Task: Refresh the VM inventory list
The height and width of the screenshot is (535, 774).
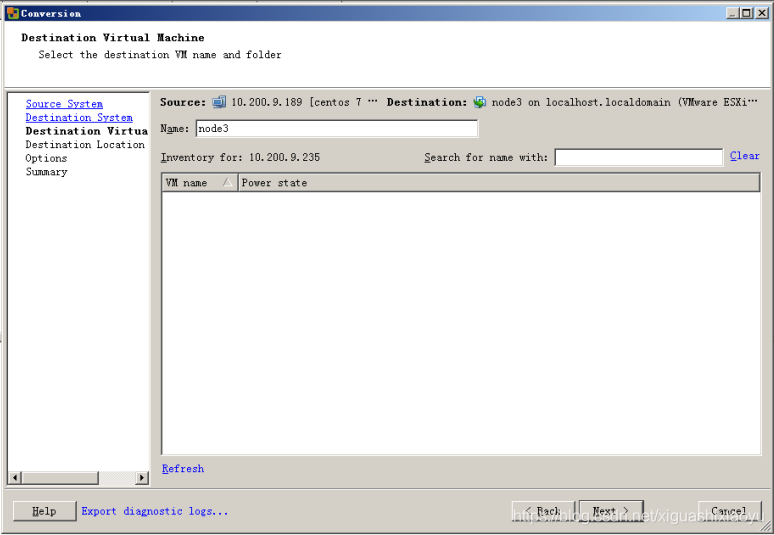Action: point(183,469)
